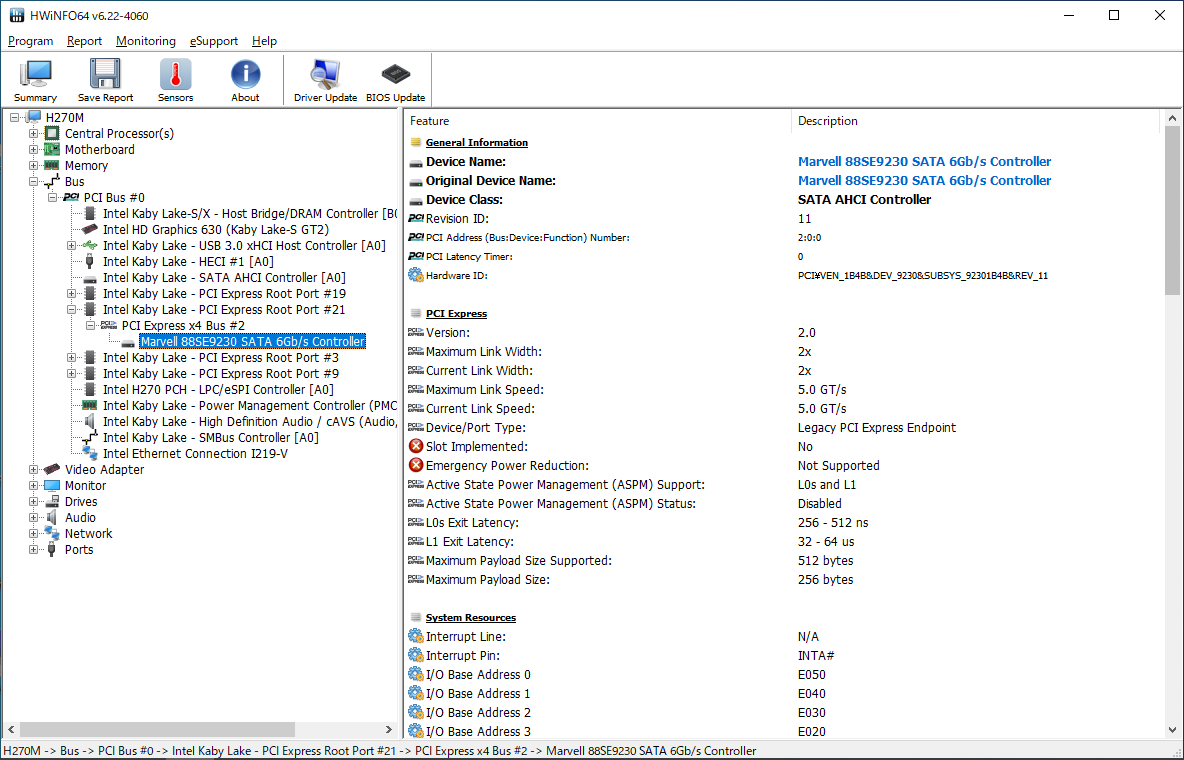Expand the Motherboard node
1184x760 pixels.
(33, 150)
